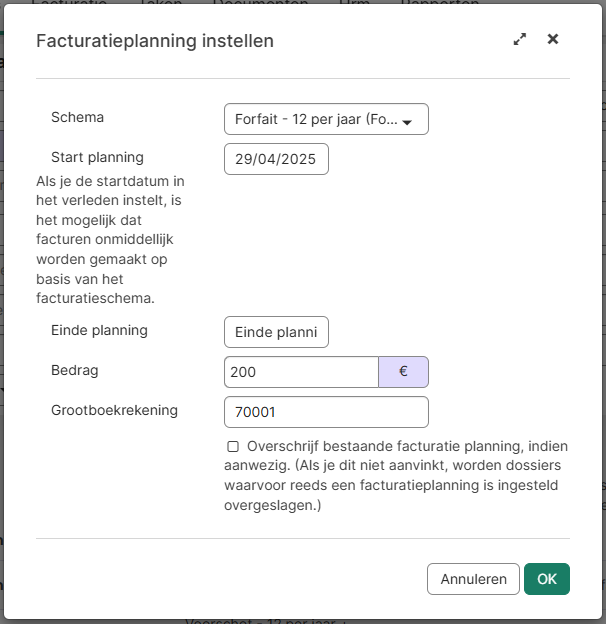Close the Facturatieplanning instellen dialog

[x=553, y=40]
